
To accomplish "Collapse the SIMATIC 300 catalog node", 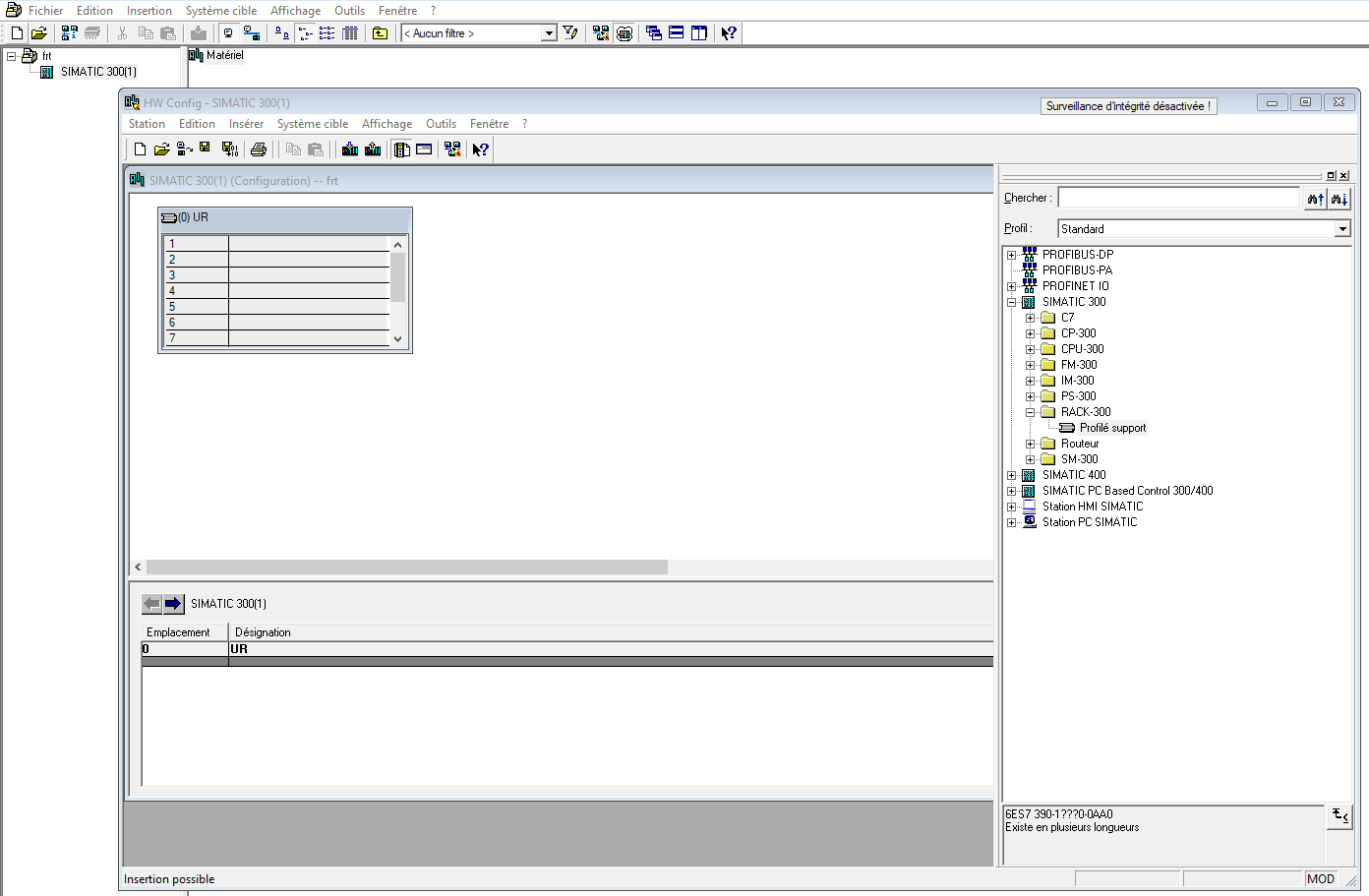I will [x=1011, y=302].
